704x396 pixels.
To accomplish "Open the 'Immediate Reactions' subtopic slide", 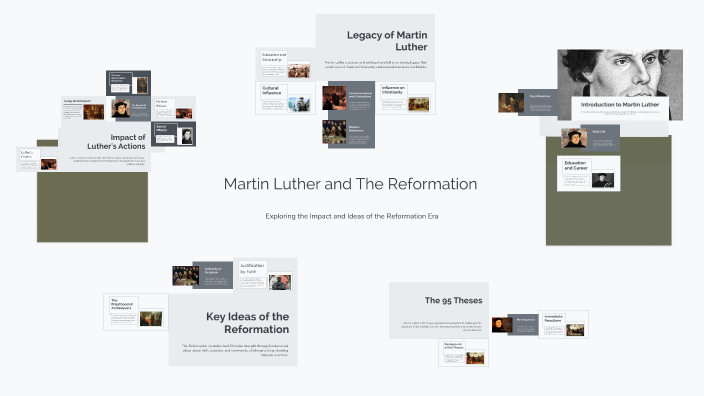I will click(x=563, y=325).
